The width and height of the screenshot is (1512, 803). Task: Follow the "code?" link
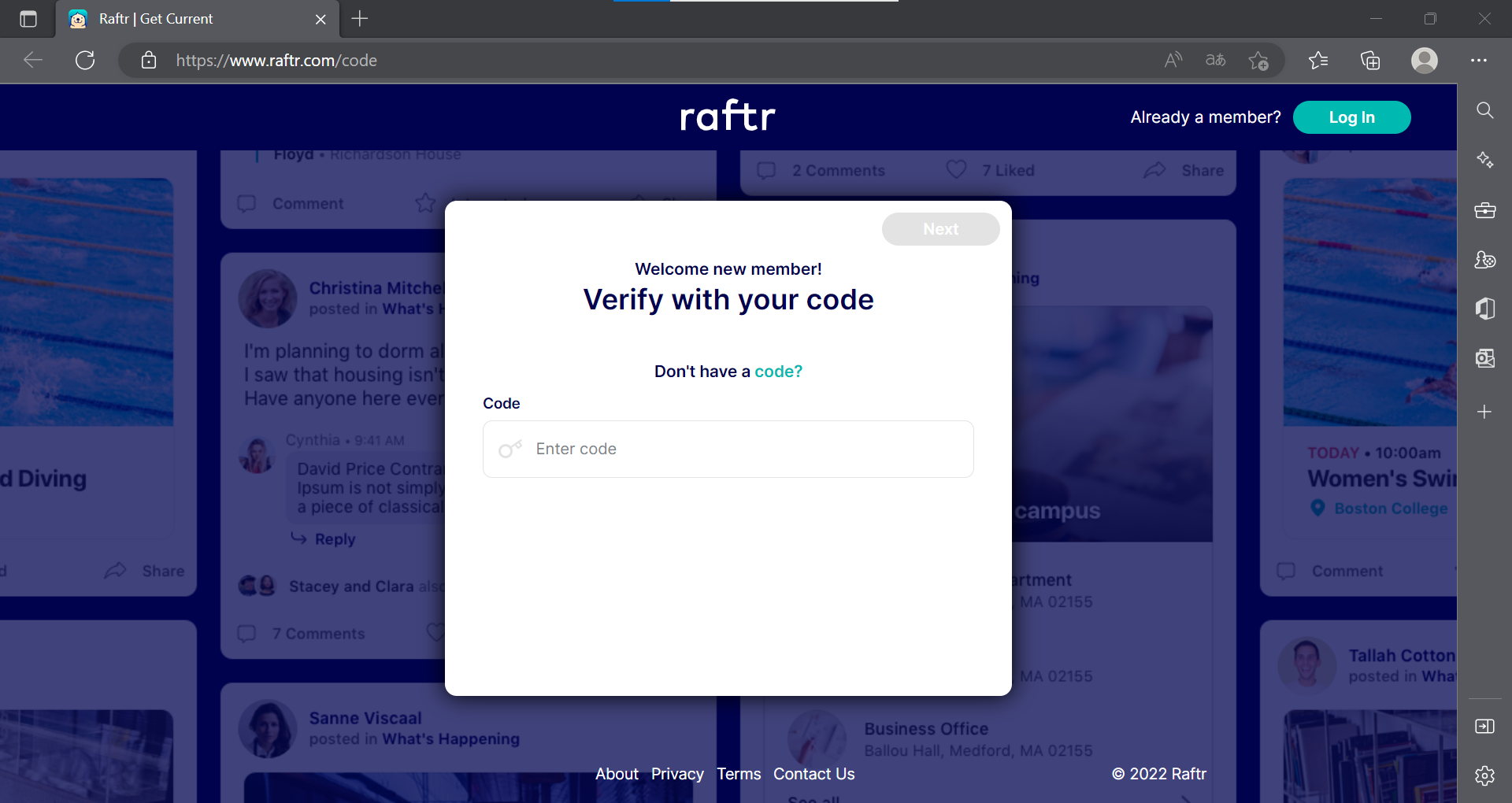pos(778,372)
